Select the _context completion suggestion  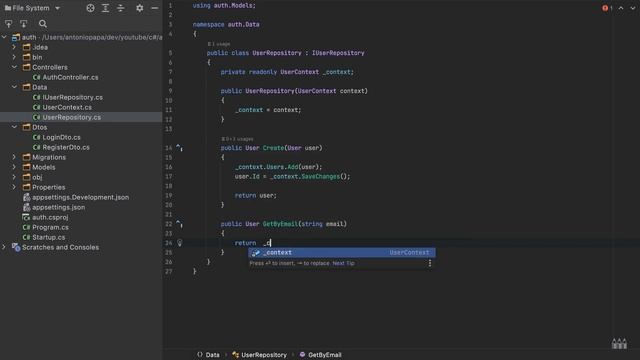[342, 253]
